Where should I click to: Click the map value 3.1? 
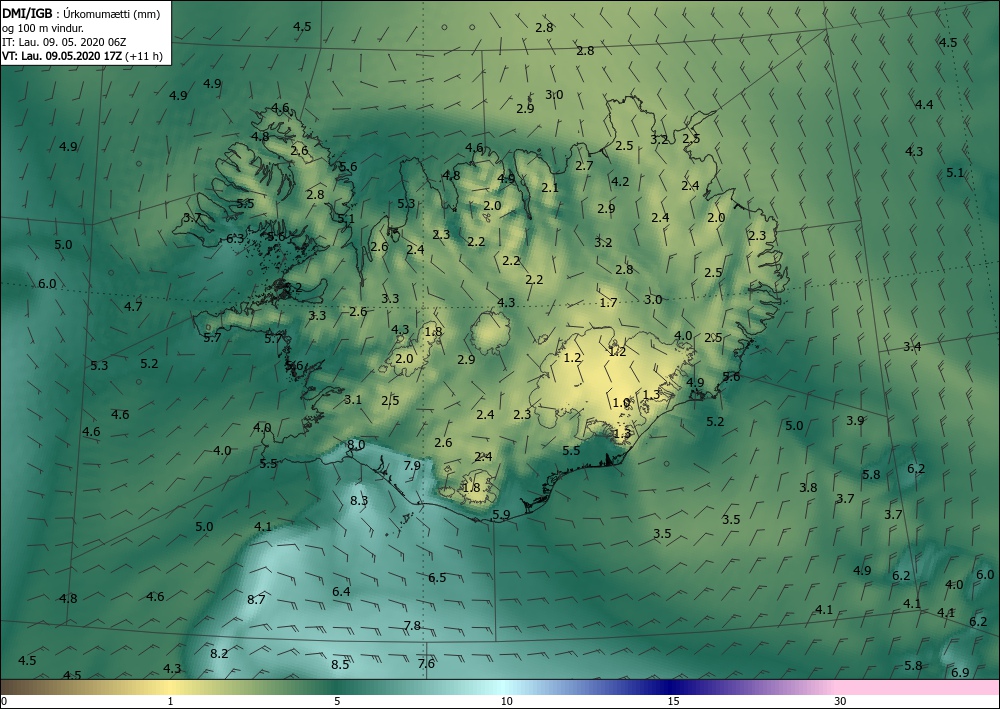click(x=353, y=400)
